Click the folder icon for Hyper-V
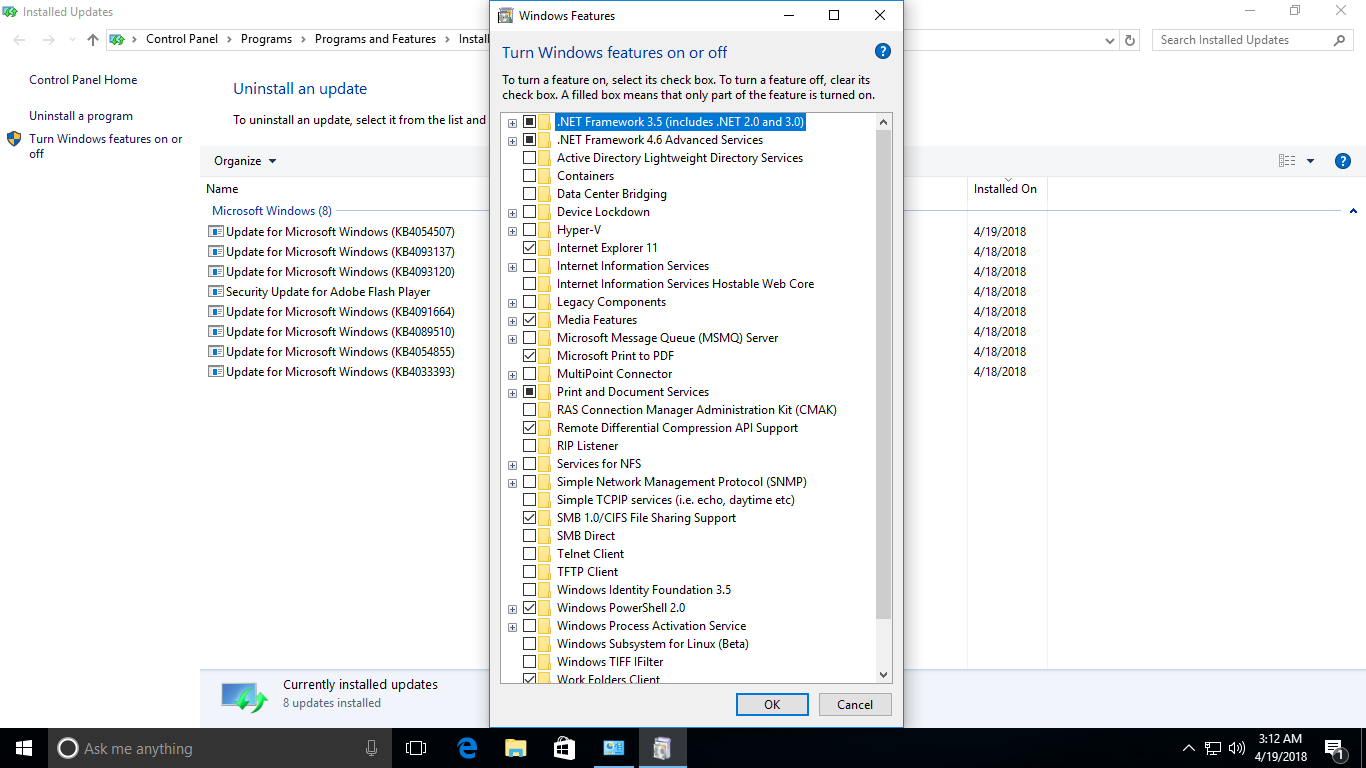The width and height of the screenshot is (1366, 768). [x=545, y=230]
